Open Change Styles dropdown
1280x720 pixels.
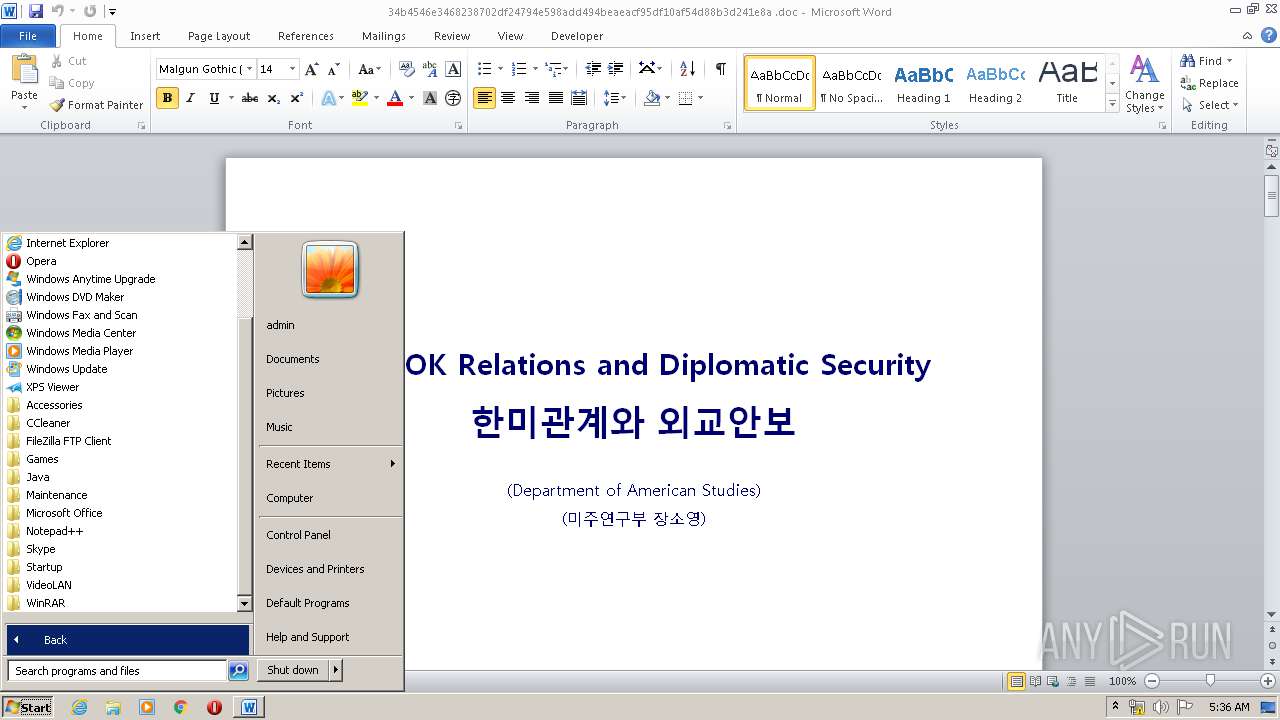click(1144, 84)
